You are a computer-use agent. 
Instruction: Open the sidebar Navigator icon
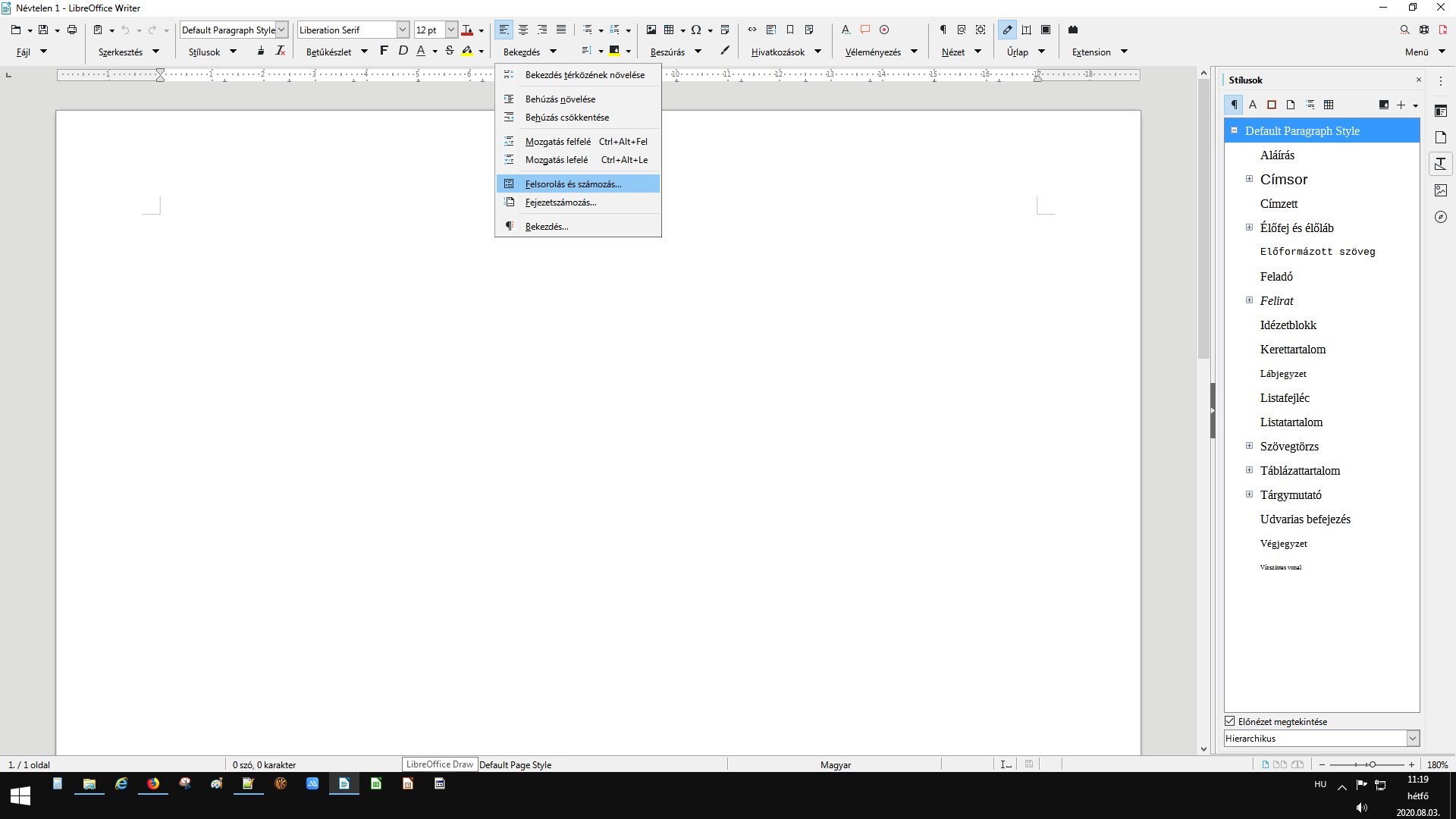pos(1441,217)
